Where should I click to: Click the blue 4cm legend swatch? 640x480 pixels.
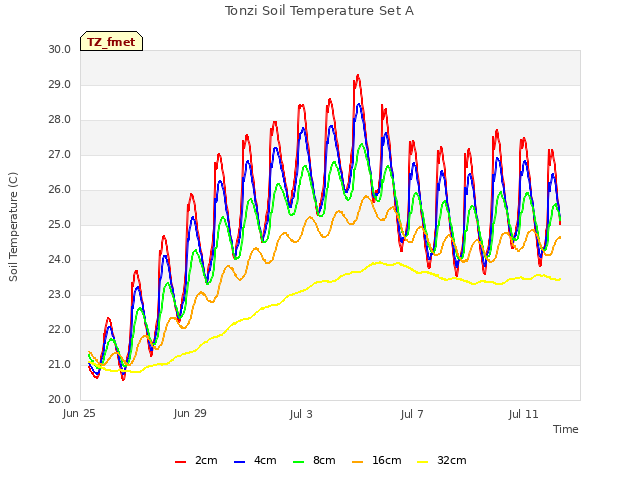click(x=240, y=462)
